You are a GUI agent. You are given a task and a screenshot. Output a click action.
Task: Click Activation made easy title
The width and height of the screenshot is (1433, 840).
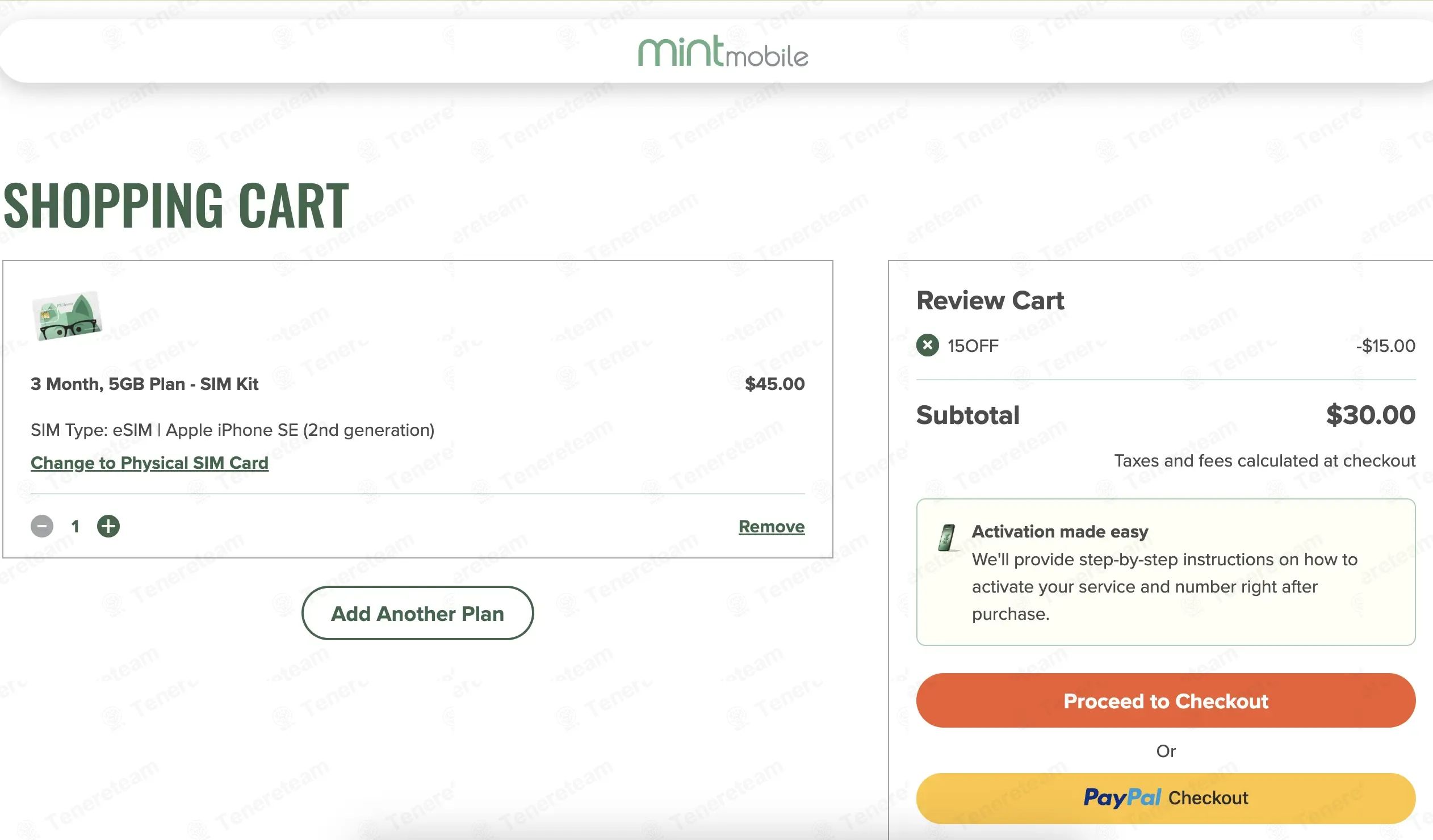pyautogui.click(x=1060, y=531)
